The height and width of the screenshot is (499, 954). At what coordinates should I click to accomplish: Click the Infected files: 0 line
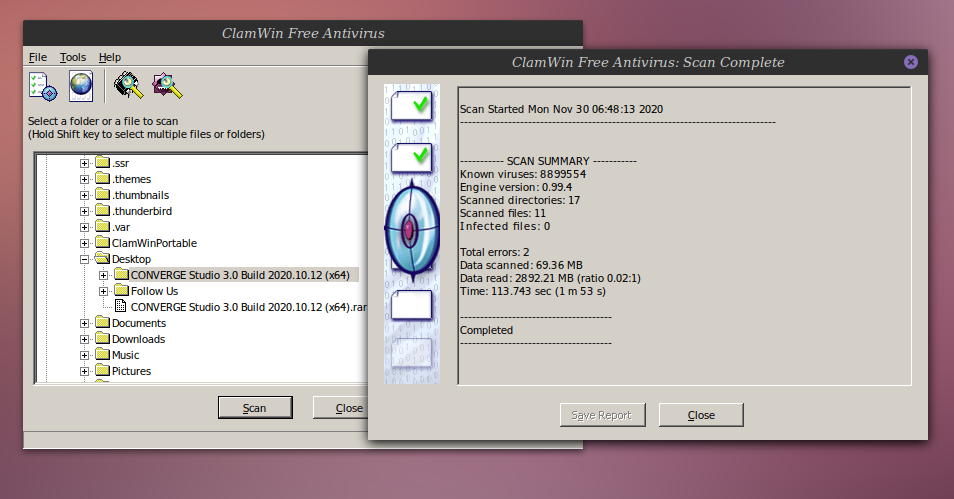point(504,226)
